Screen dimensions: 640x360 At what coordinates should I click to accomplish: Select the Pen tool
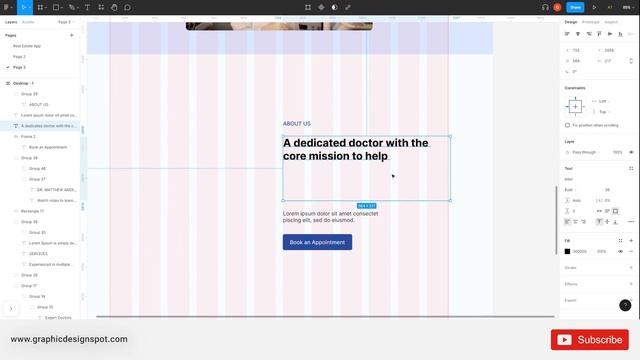click(x=73, y=7)
